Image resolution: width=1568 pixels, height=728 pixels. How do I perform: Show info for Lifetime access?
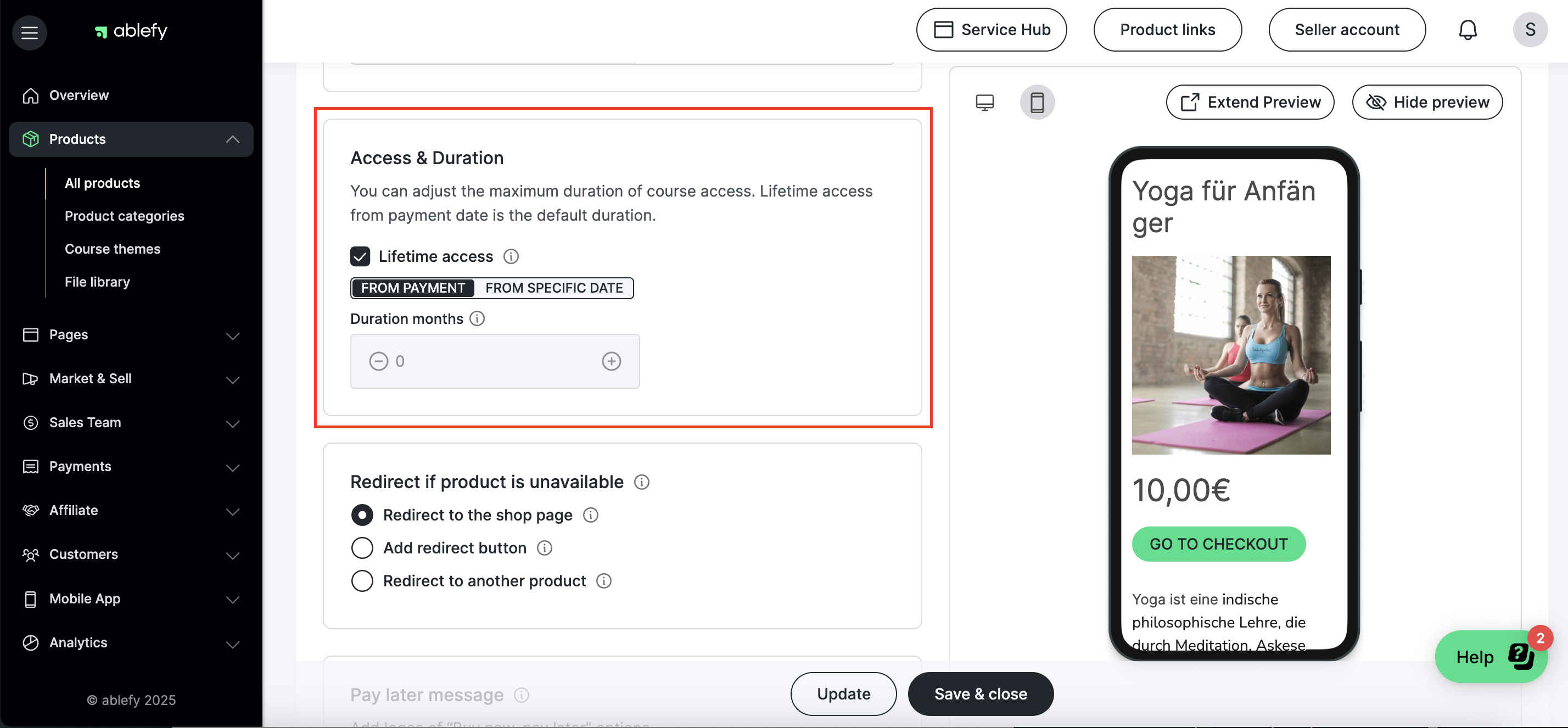coord(511,257)
